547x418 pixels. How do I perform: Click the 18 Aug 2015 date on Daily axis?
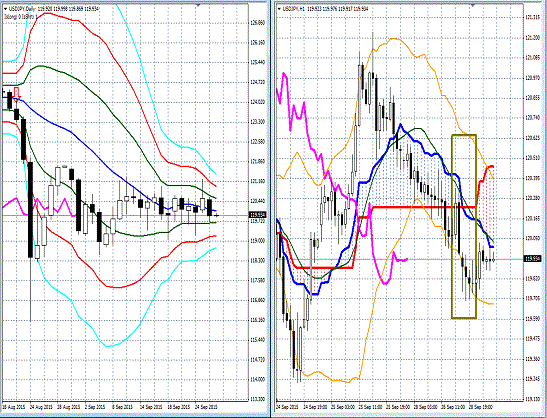tap(14, 407)
